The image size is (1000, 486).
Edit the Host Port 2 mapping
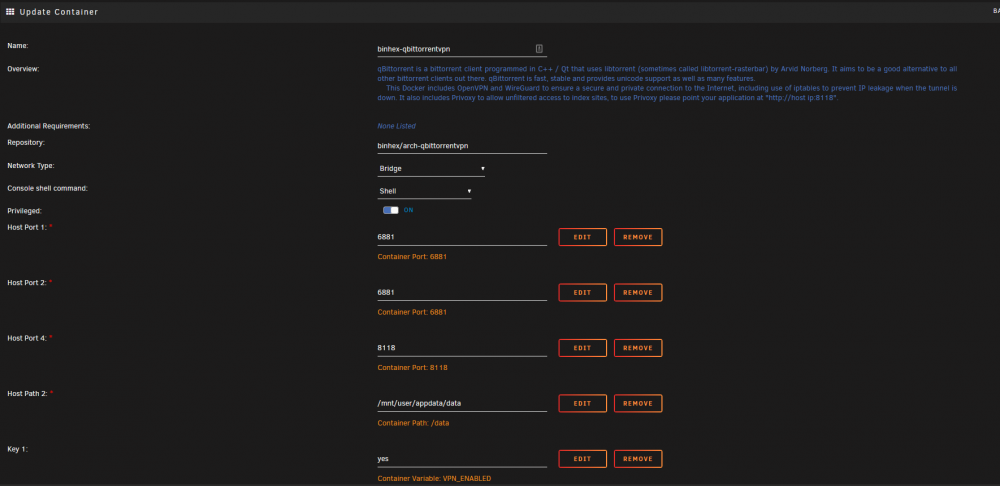[x=582, y=293]
